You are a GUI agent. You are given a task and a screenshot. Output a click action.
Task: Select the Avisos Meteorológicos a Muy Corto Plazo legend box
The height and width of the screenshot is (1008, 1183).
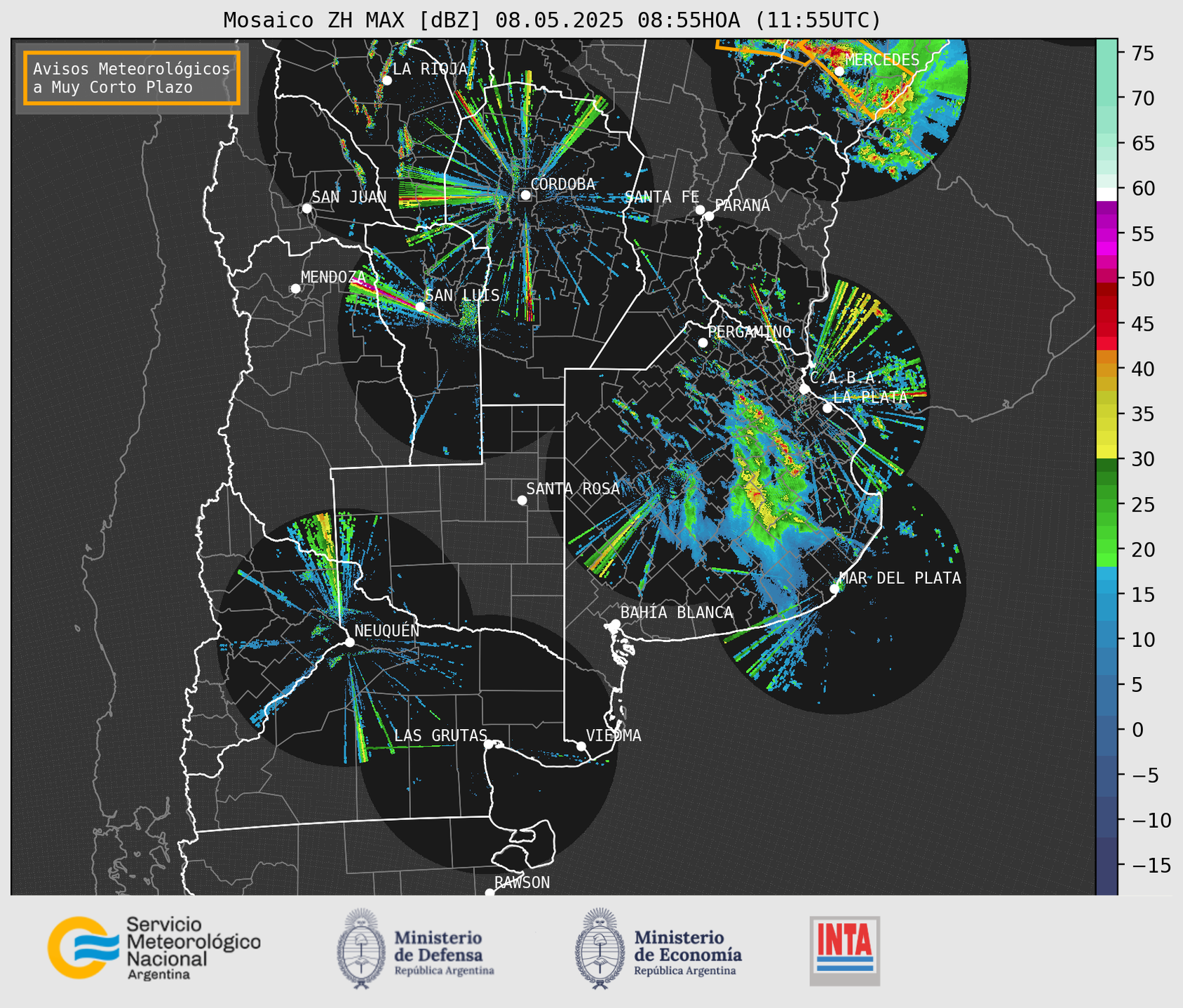(132, 78)
